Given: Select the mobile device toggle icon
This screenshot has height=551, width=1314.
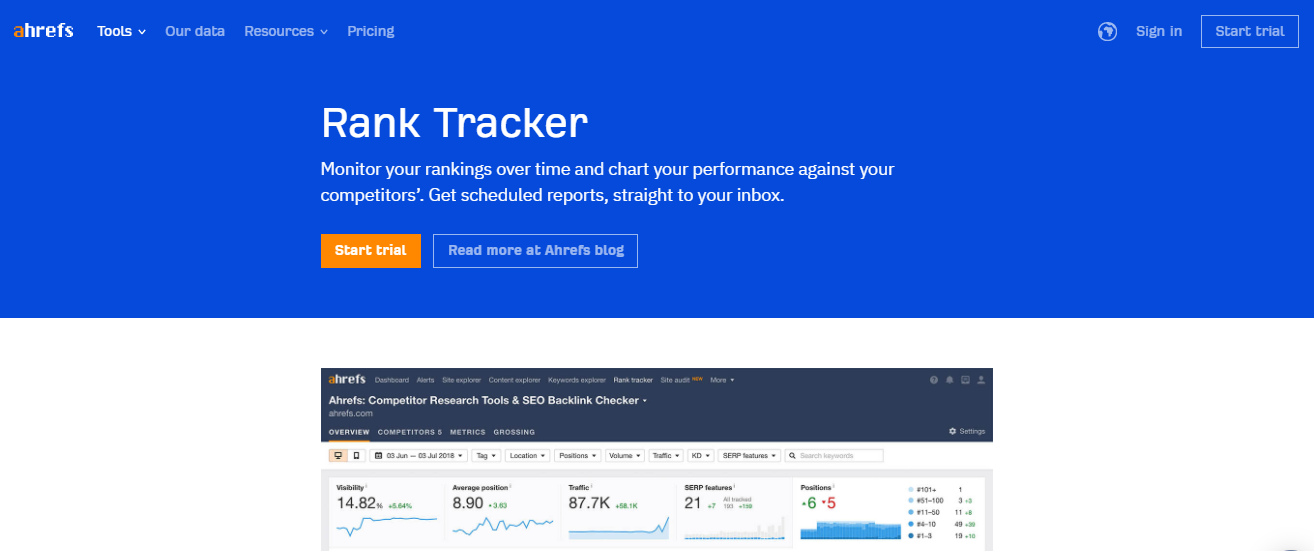Looking at the screenshot, I should click(x=356, y=456).
